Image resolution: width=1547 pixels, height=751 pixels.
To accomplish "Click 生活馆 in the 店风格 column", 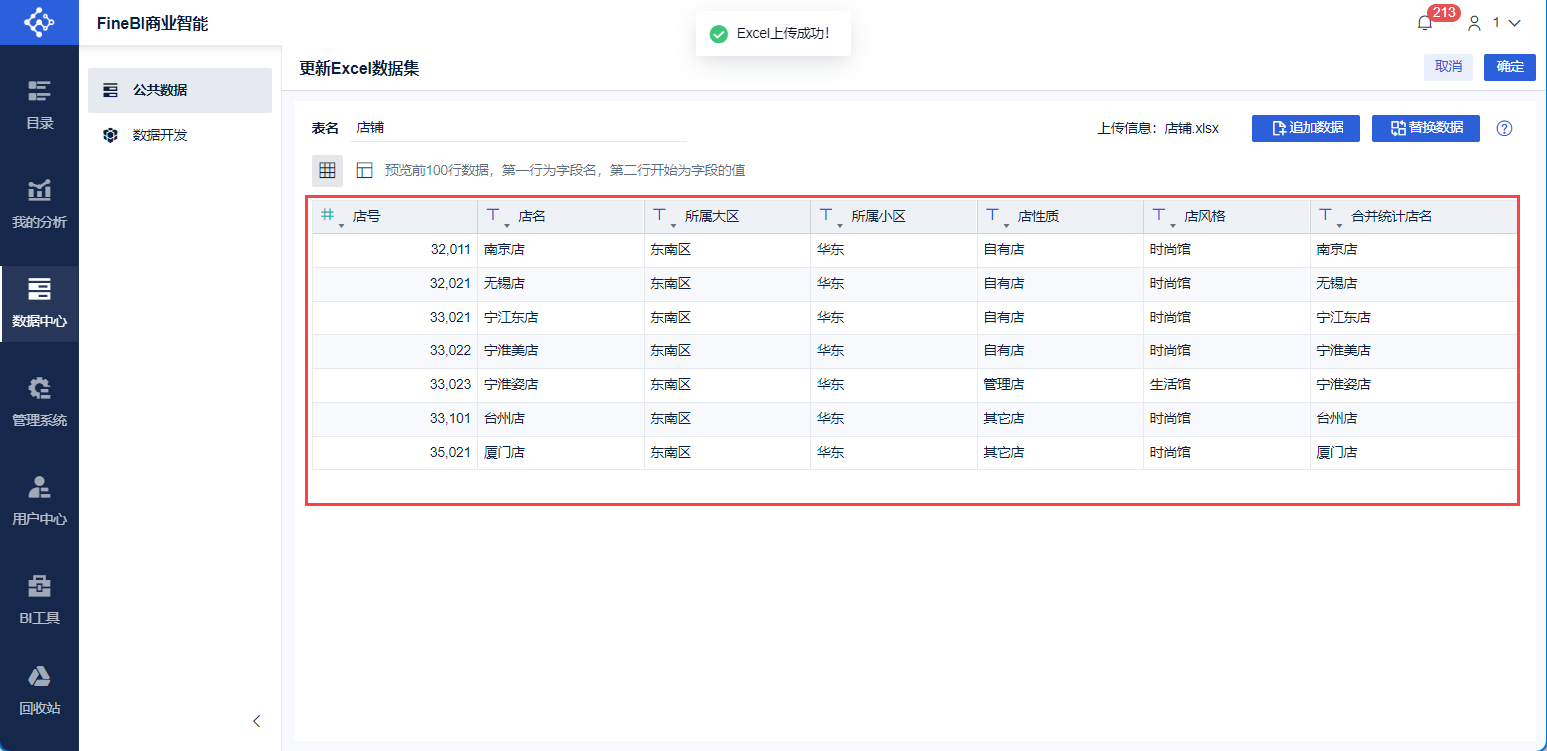I will point(1170,385).
